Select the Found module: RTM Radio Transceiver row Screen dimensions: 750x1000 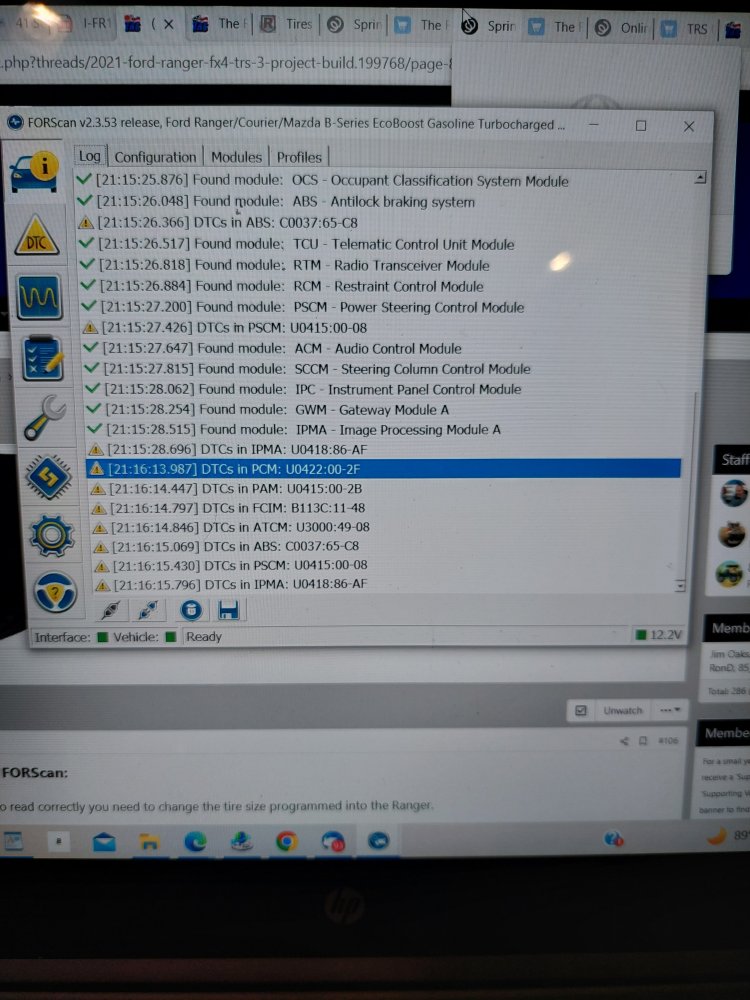[284, 265]
